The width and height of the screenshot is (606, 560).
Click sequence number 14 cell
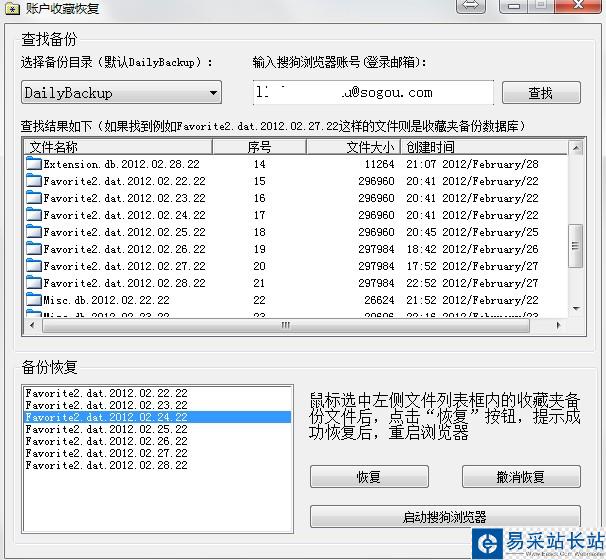(260, 164)
